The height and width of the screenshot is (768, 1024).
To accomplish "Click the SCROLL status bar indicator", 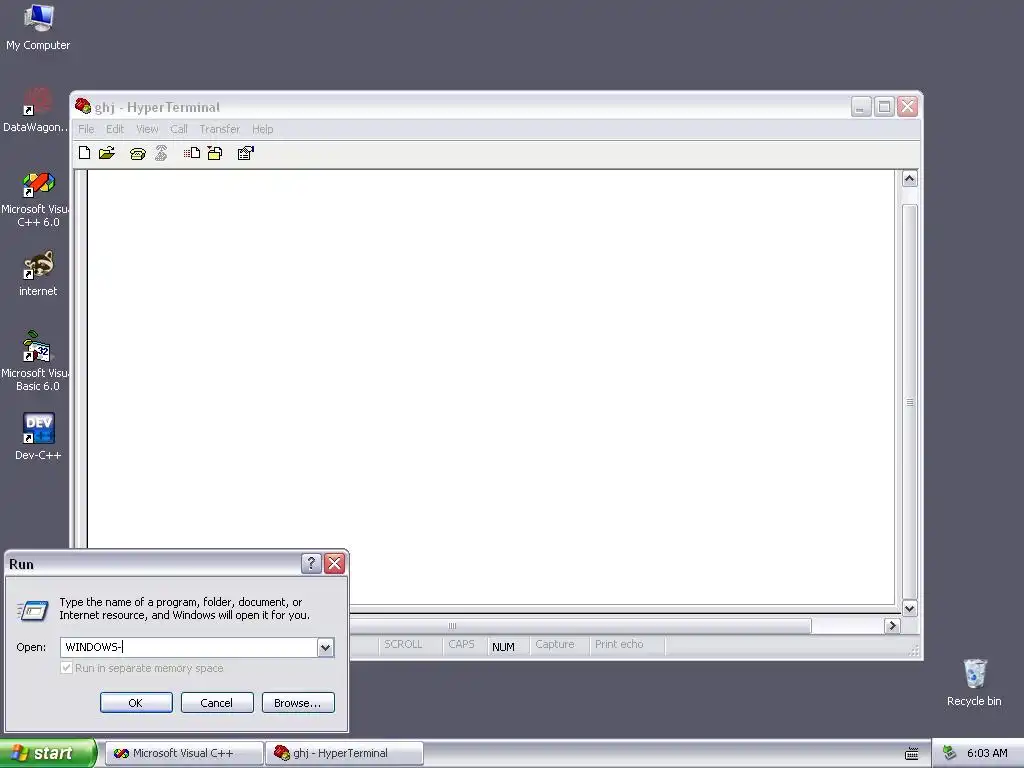I will click(403, 645).
